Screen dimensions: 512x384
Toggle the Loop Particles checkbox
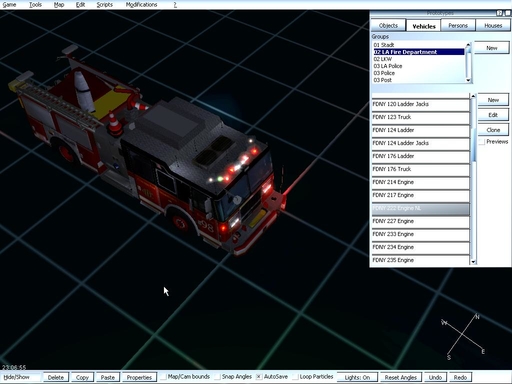[x=295, y=377]
